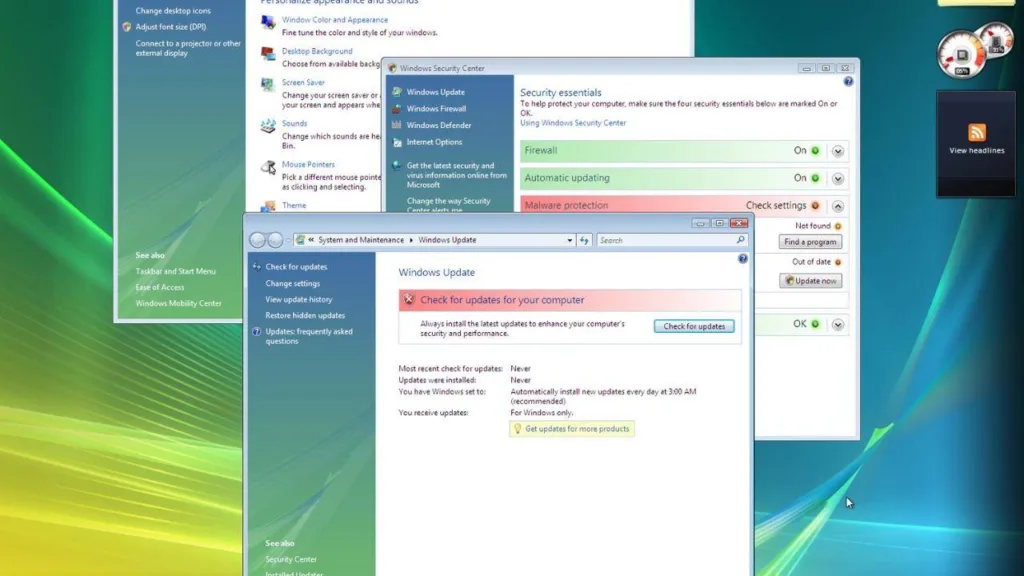Collapse the Malware protection section chevron

tap(837, 206)
